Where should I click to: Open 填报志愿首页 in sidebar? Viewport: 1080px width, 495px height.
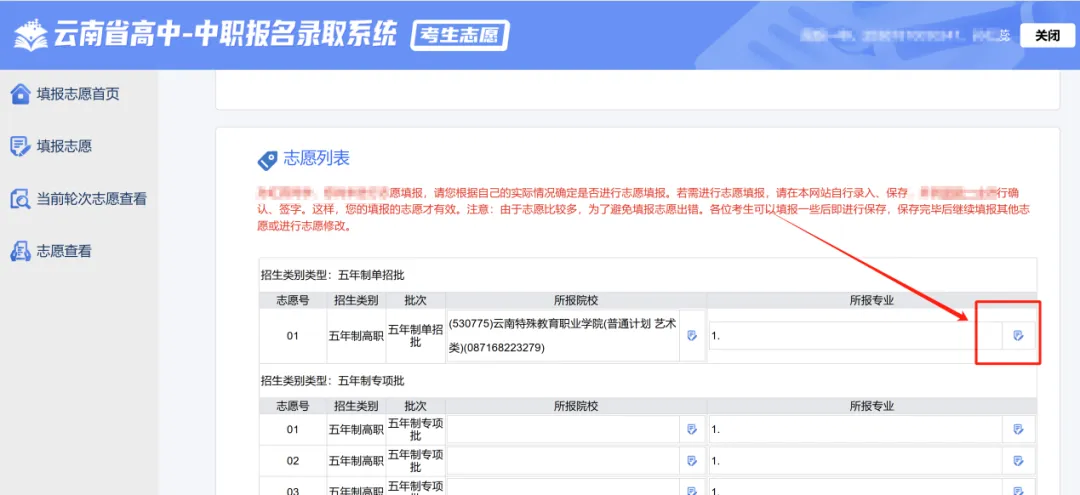pos(78,94)
